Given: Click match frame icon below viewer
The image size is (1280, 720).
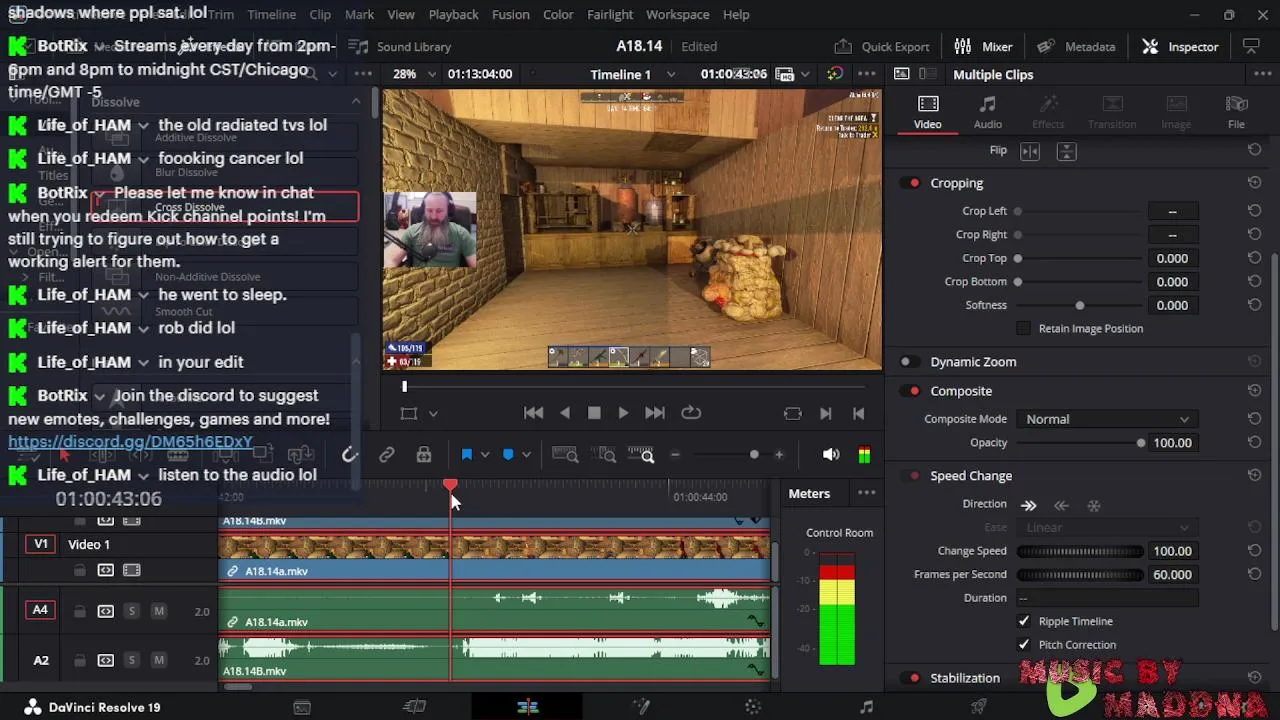Looking at the screenshot, I should [792, 413].
